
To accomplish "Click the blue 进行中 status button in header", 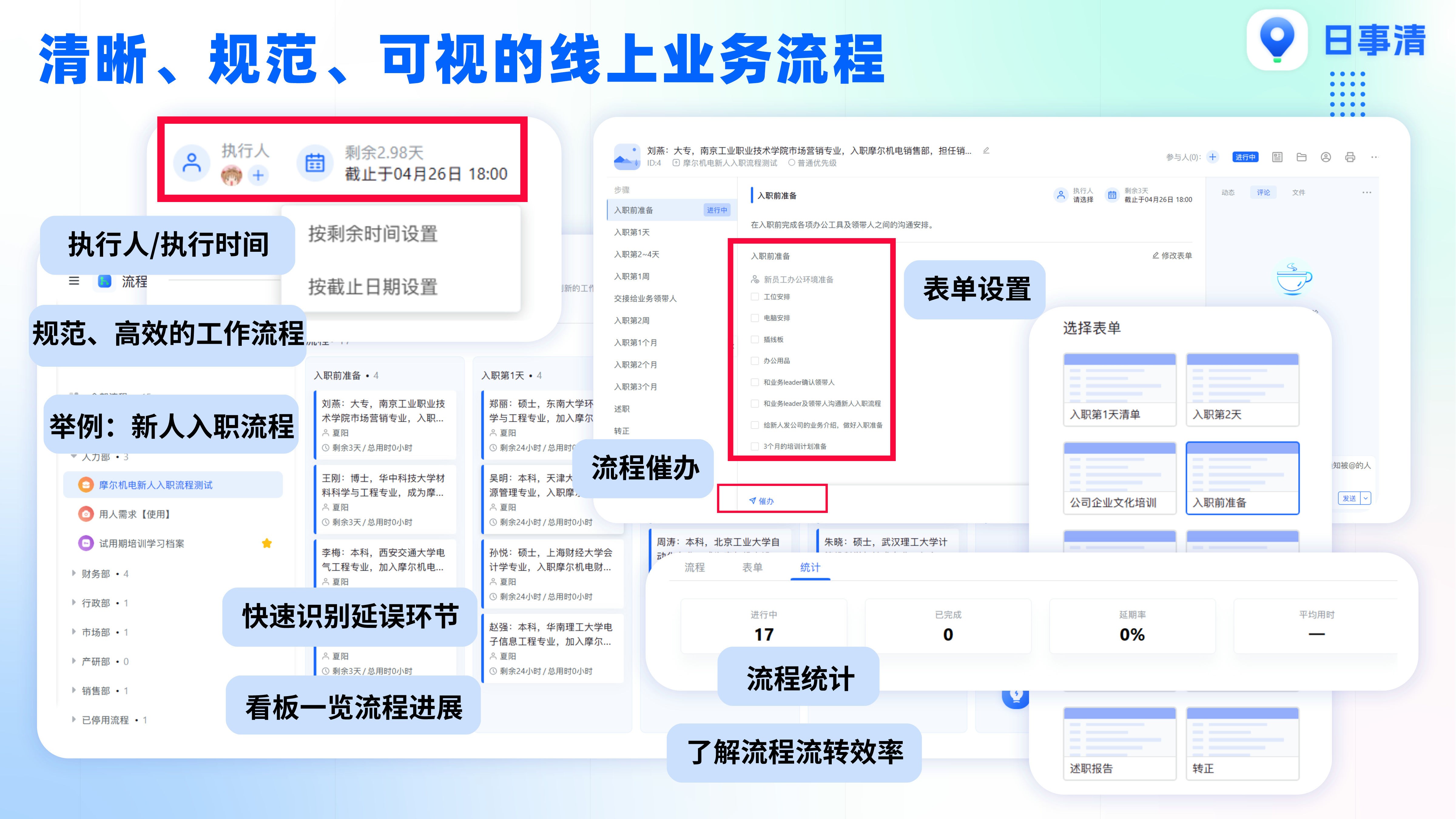I will 1245,157.
